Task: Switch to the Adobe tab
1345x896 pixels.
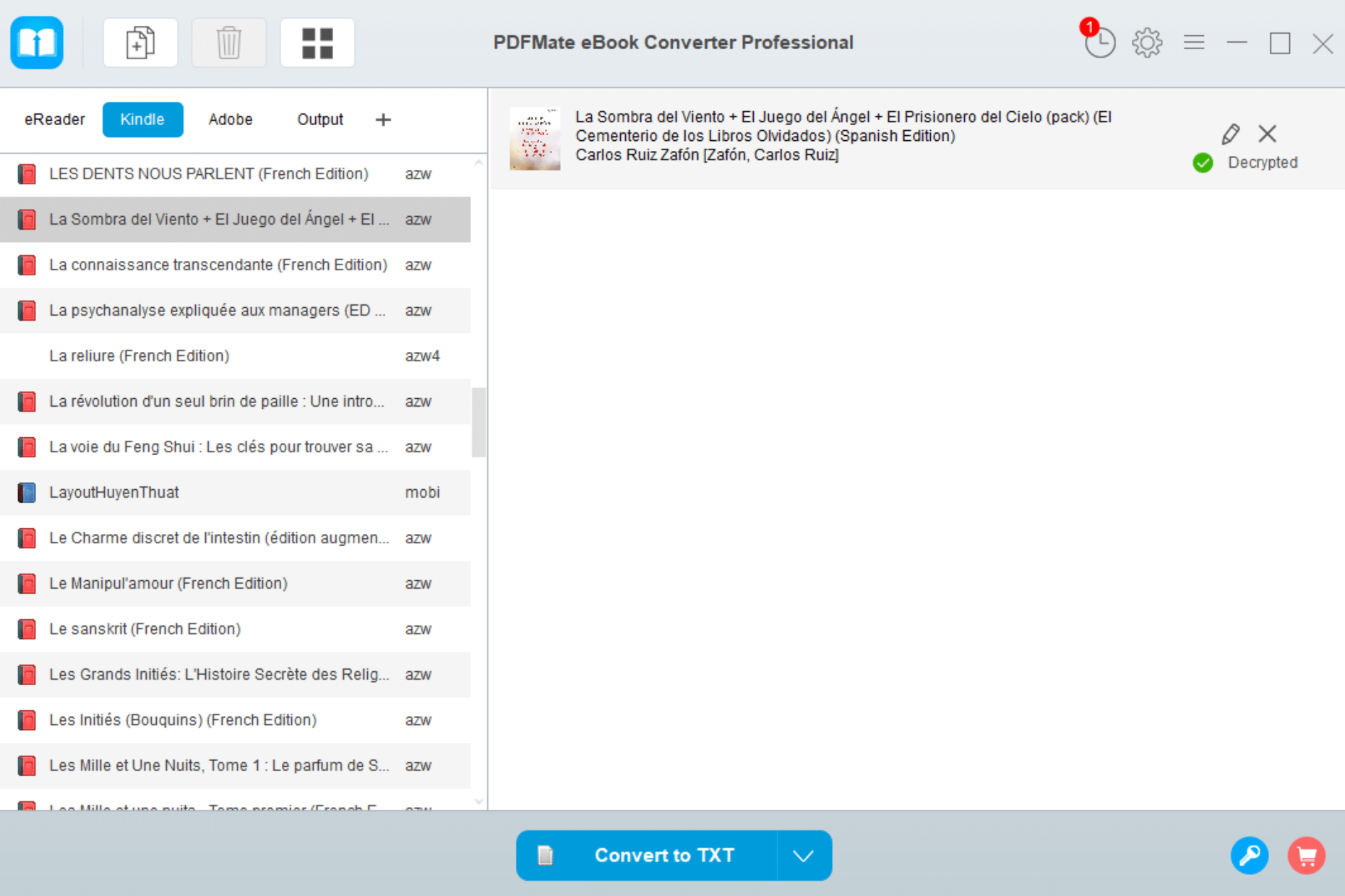Action: (231, 119)
